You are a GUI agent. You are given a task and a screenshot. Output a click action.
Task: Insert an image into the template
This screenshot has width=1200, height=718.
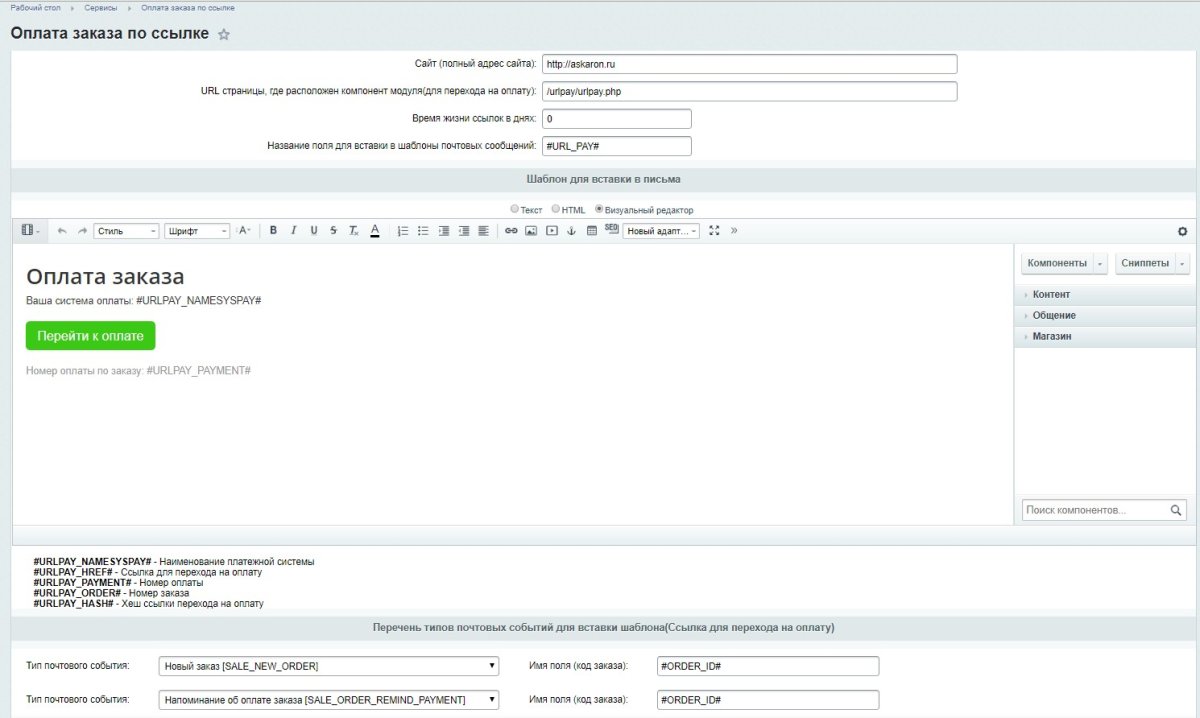coord(531,231)
